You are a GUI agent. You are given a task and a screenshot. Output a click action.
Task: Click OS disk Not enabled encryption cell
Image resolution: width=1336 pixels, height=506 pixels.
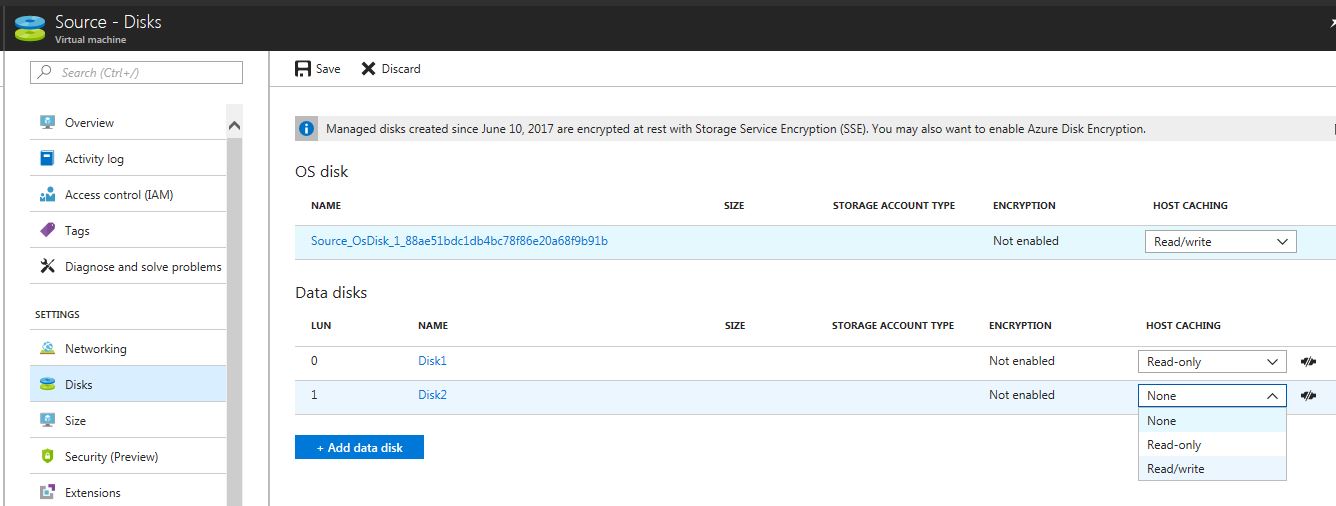pyautogui.click(x=1025, y=241)
